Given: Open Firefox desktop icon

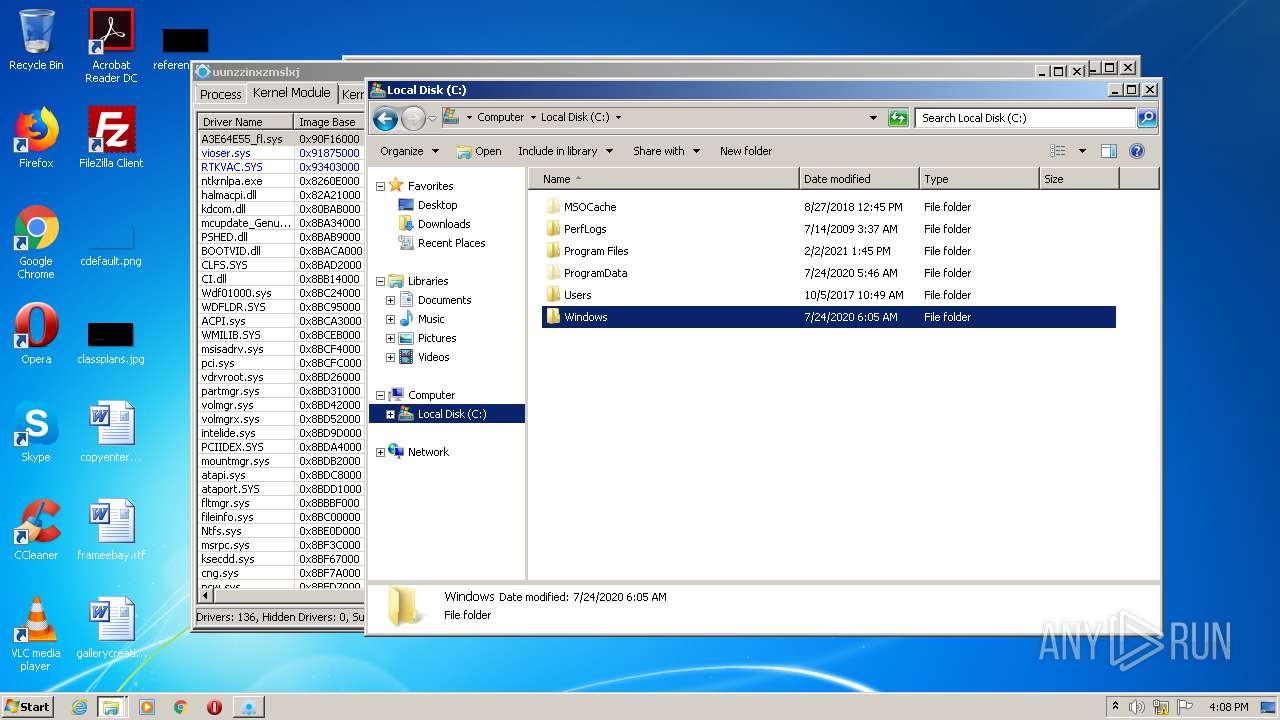Looking at the screenshot, I should [x=36, y=138].
